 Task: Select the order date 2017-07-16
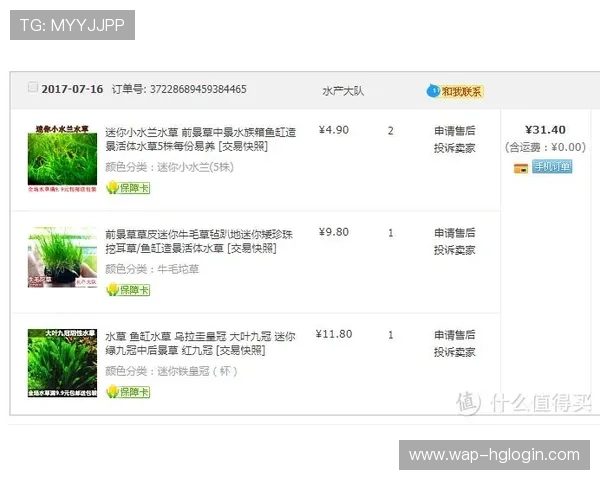pos(72,89)
